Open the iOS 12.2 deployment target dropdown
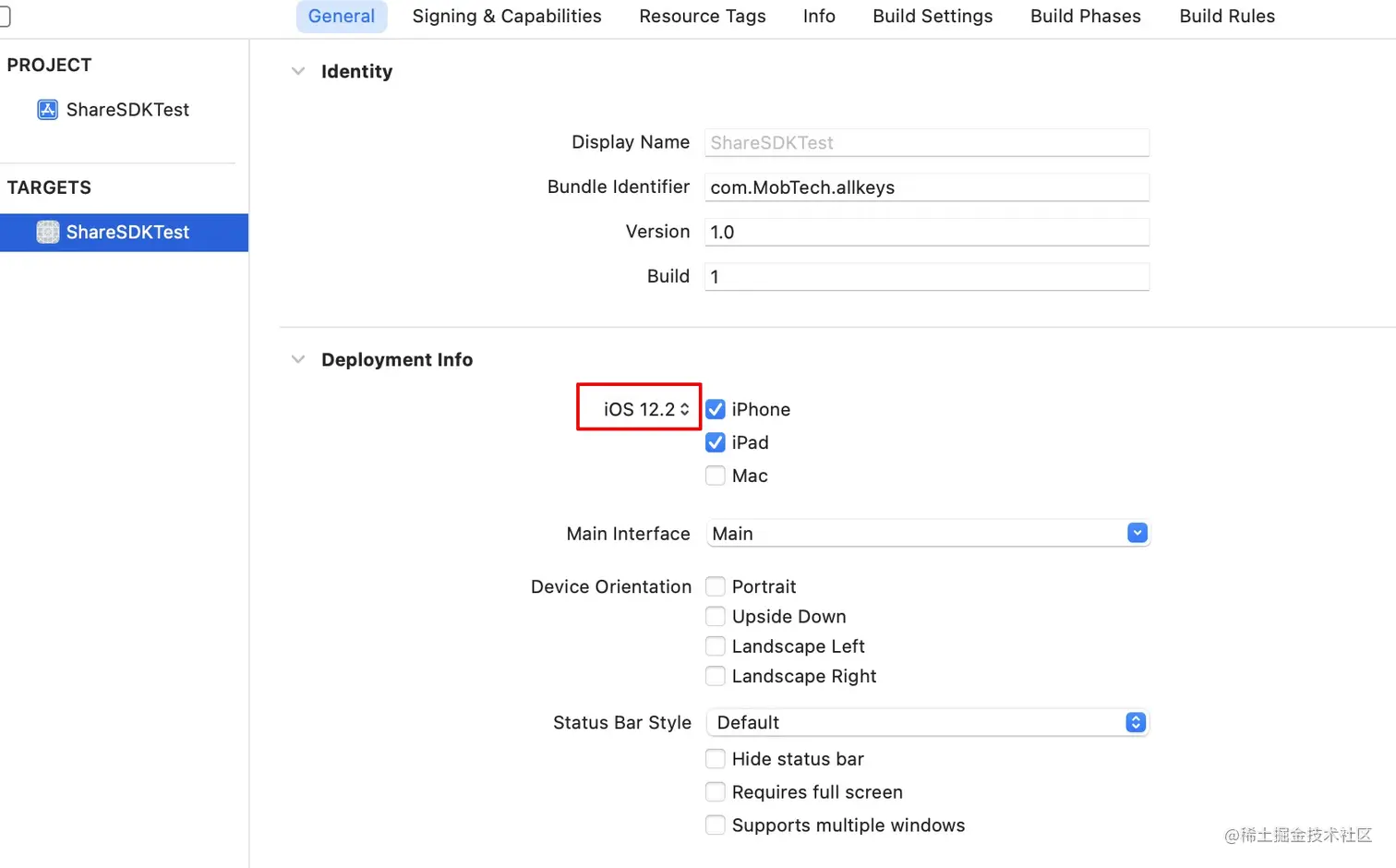 (646, 409)
